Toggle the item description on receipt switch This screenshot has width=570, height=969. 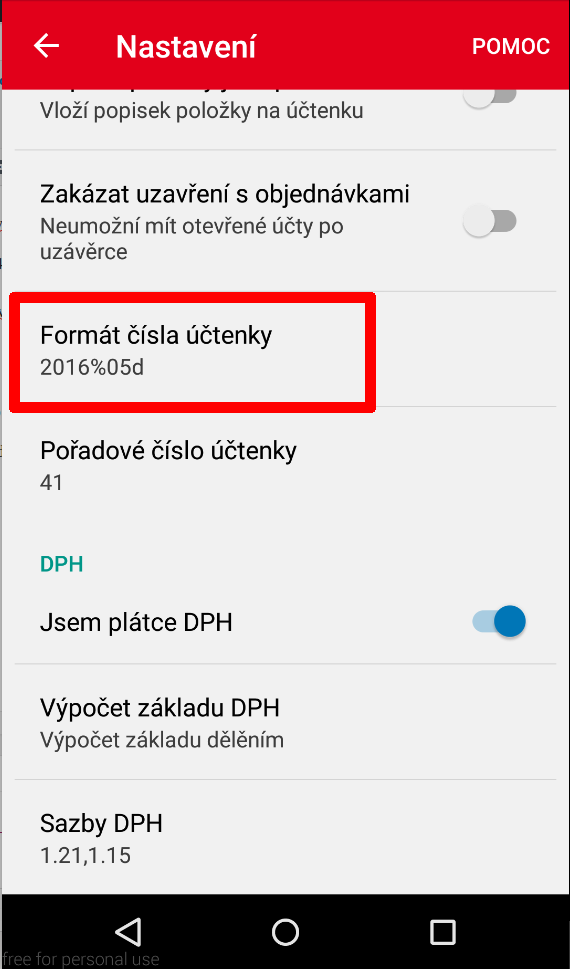click(x=490, y=98)
